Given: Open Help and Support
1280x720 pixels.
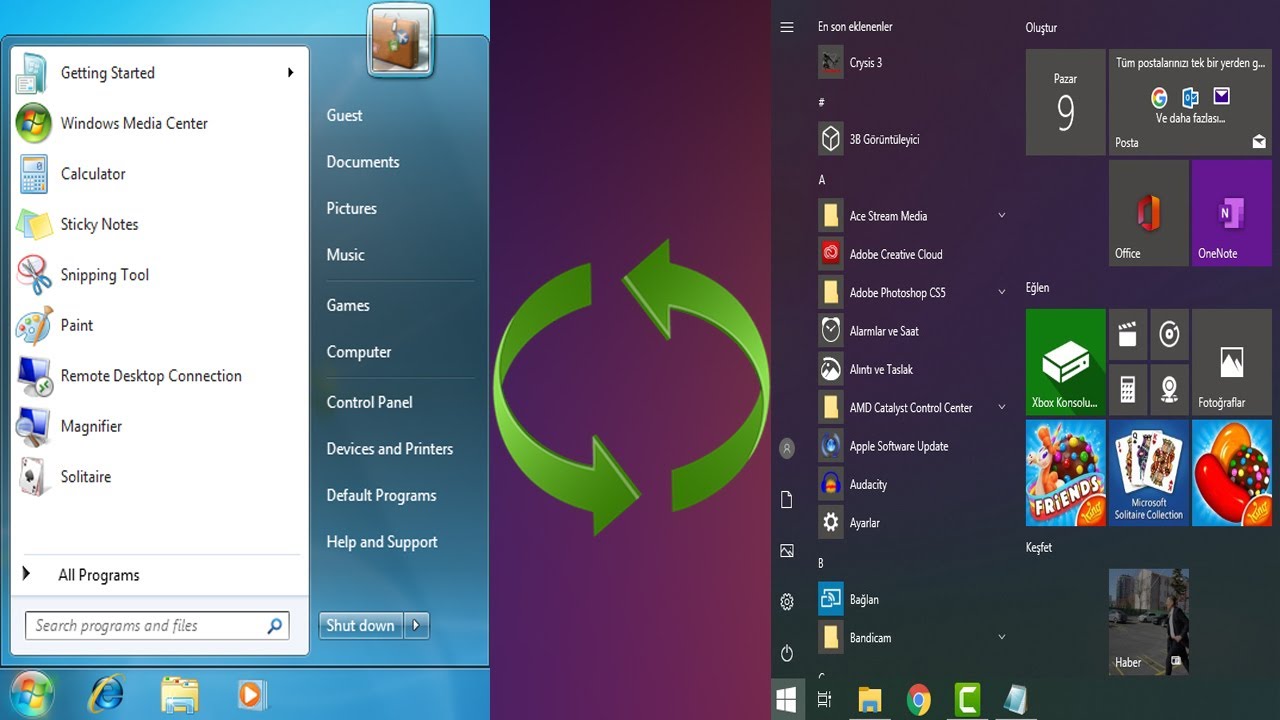Looking at the screenshot, I should point(382,542).
